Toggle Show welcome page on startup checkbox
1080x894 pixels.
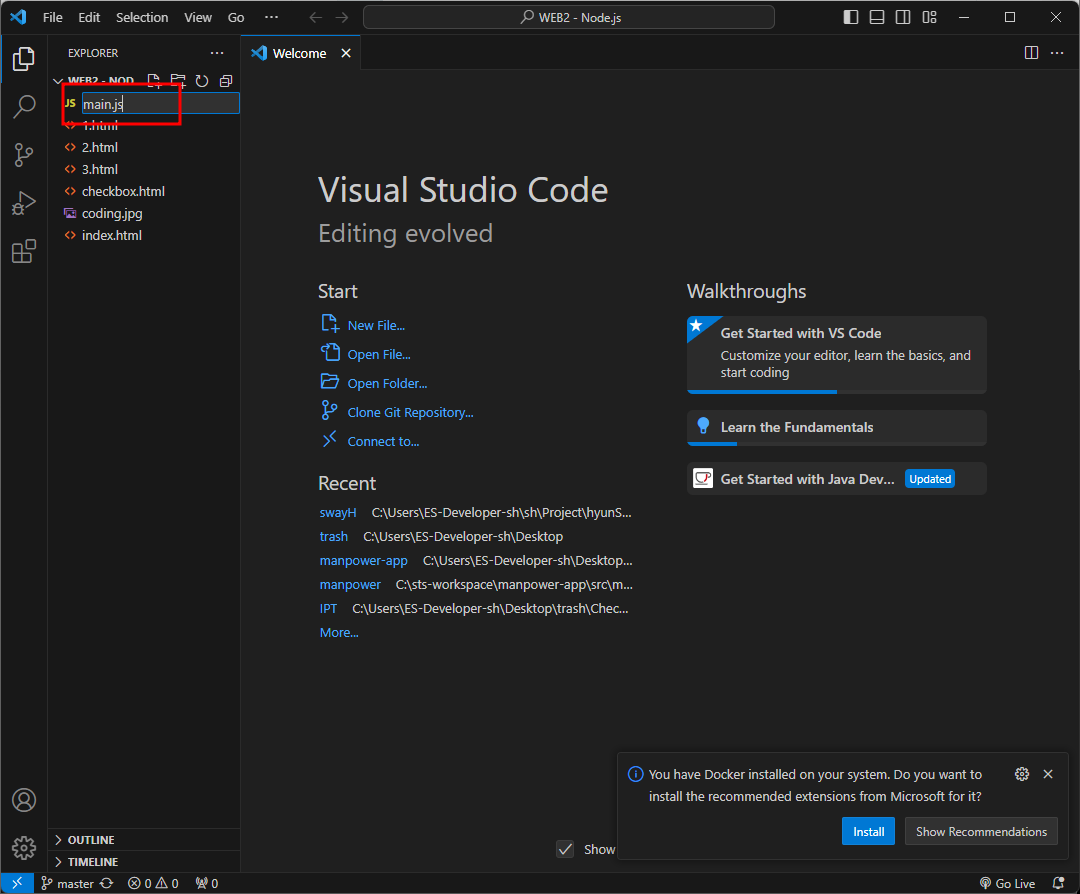click(565, 849)
